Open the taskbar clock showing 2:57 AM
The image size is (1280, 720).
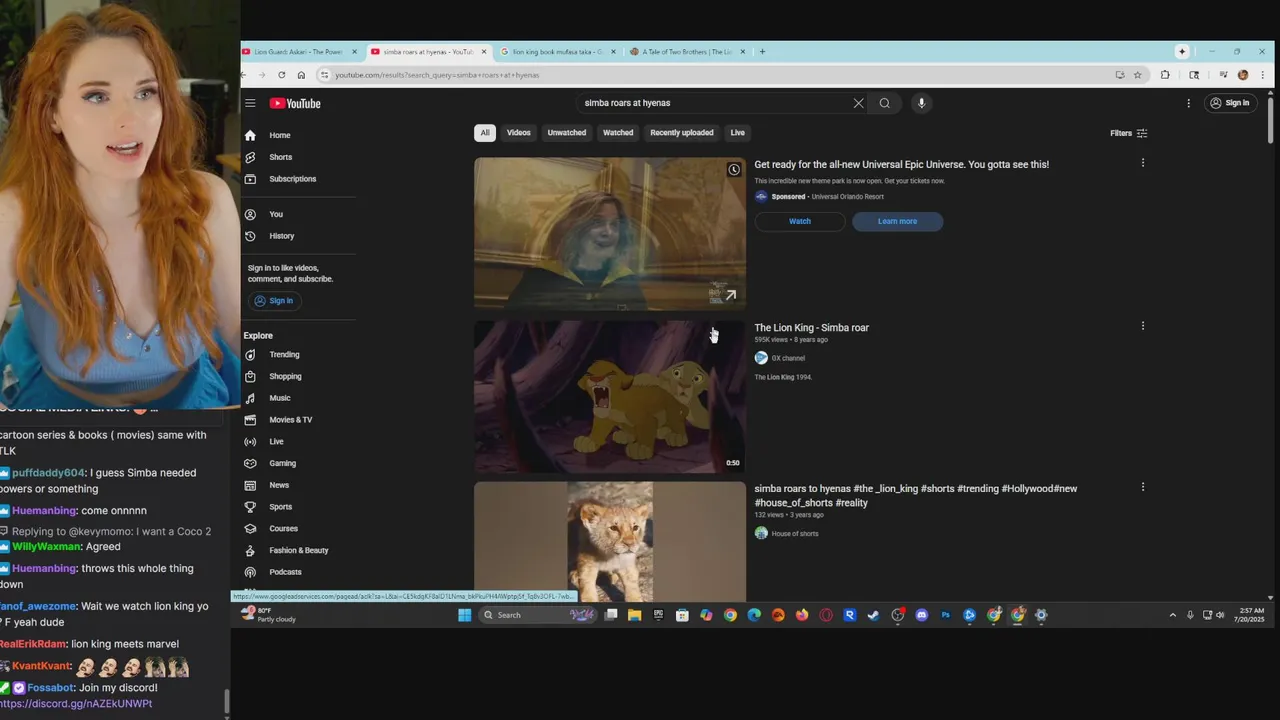coord(1251,615)
